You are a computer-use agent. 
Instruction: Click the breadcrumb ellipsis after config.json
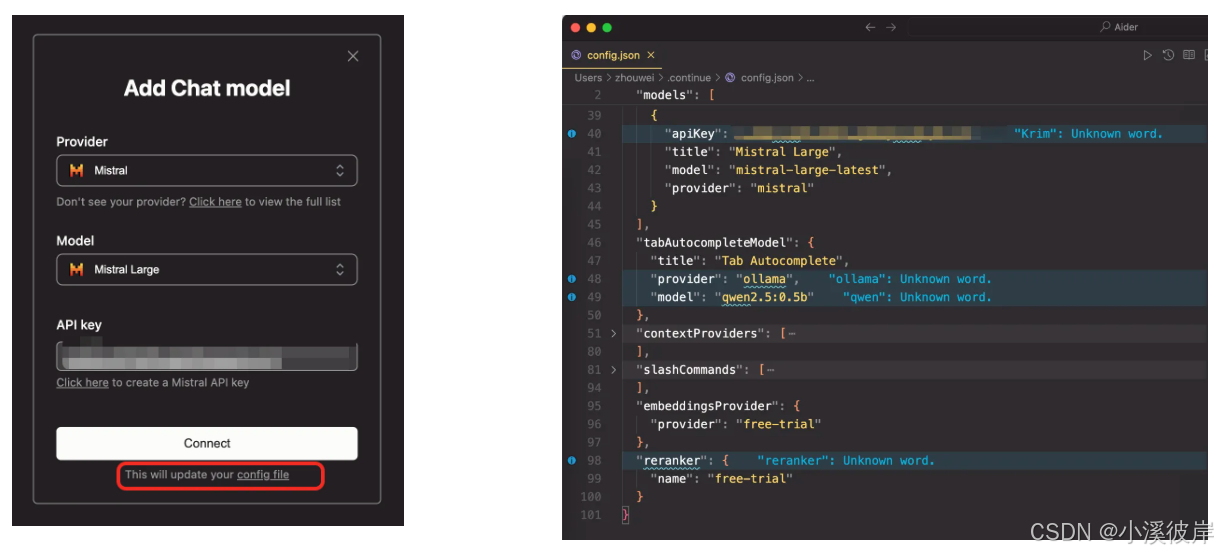[810, 78]
